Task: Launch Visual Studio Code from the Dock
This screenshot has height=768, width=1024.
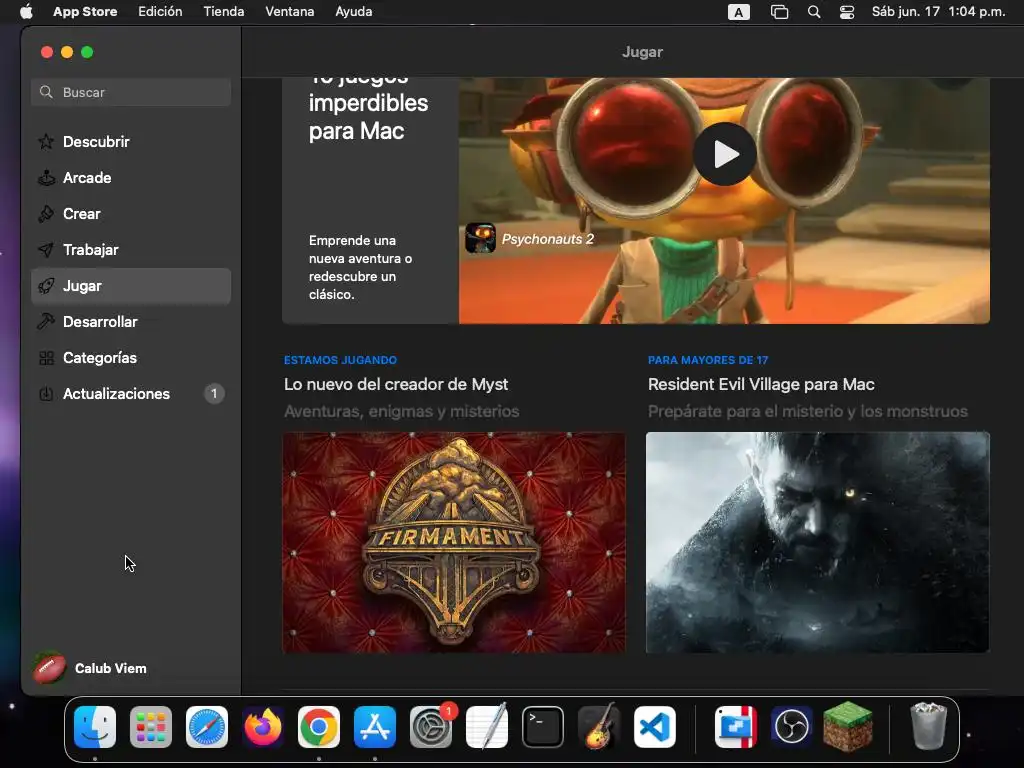Action: (654, 727)
